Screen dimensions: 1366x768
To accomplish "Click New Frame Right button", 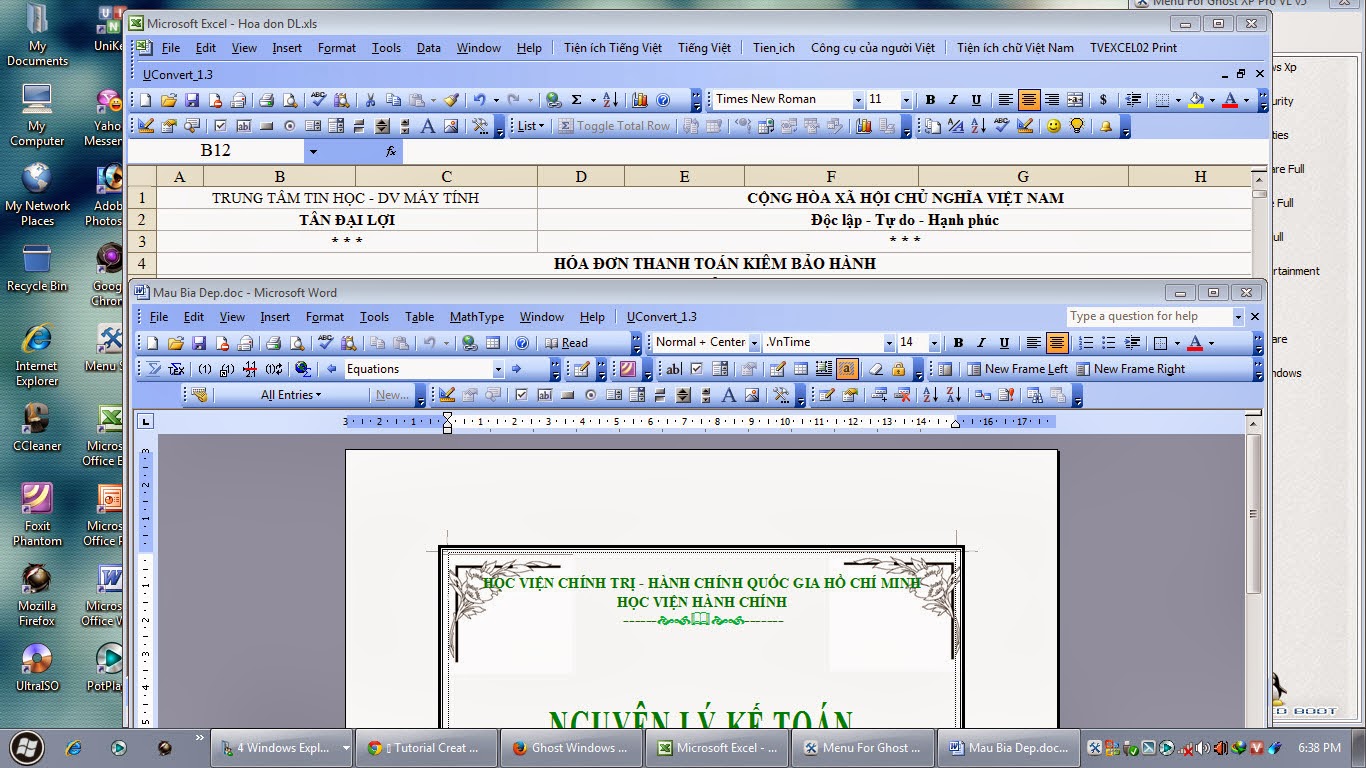I will (x=1130, y=369).
